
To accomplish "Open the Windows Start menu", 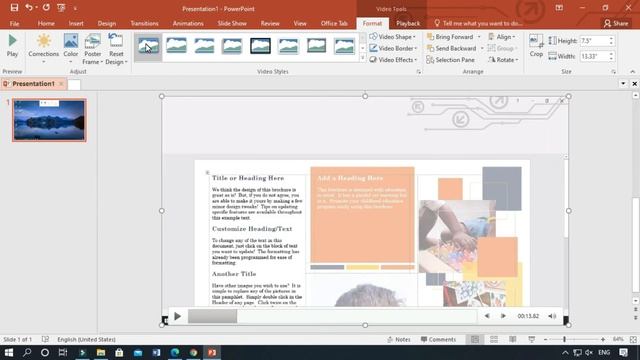I will [x=9, y=352].
